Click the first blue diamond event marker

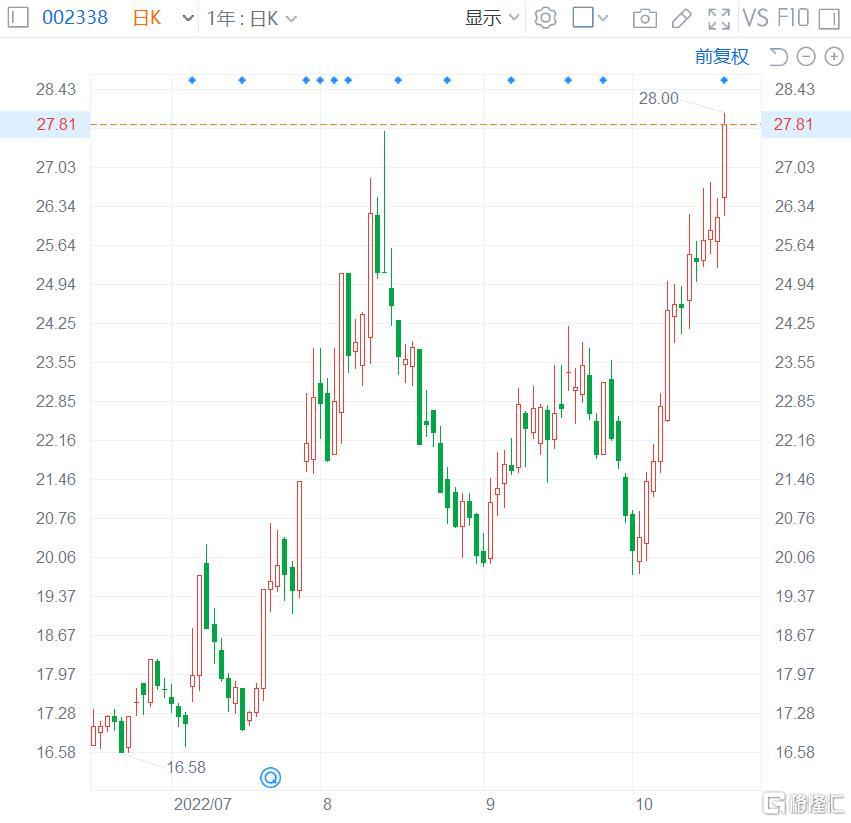tap(192, 80)
